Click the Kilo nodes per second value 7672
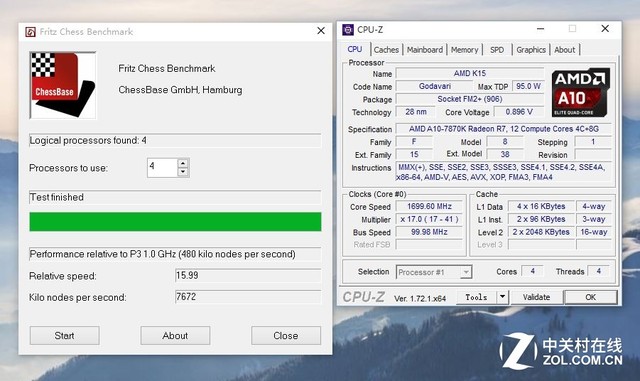Screen dimensions: 640x381 click(248, 297)
